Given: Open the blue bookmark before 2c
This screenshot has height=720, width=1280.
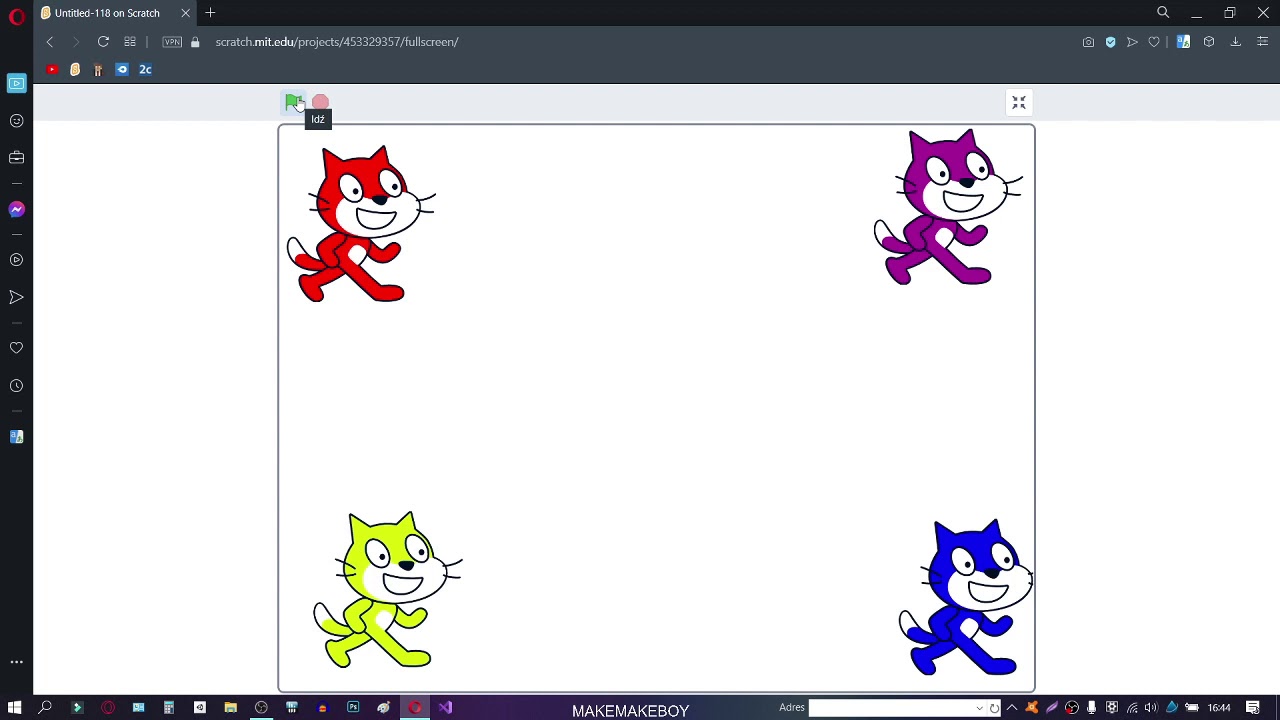Looking at the screenshot, I should pyautogui.click(x=122, y=69).
